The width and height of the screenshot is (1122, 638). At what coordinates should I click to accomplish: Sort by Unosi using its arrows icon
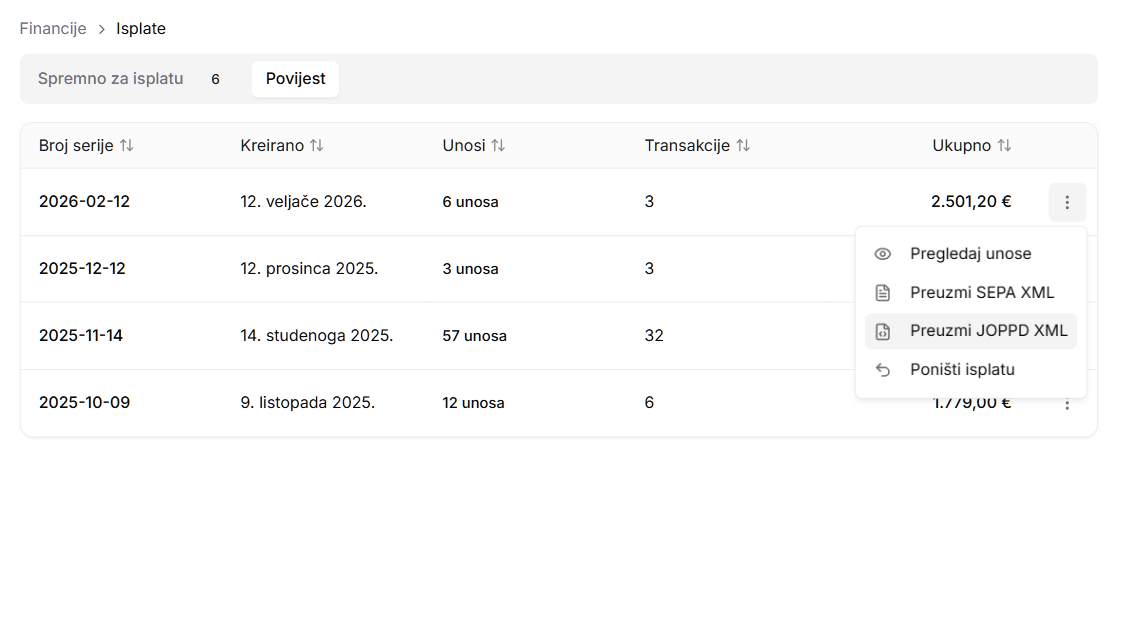point(498,146)
